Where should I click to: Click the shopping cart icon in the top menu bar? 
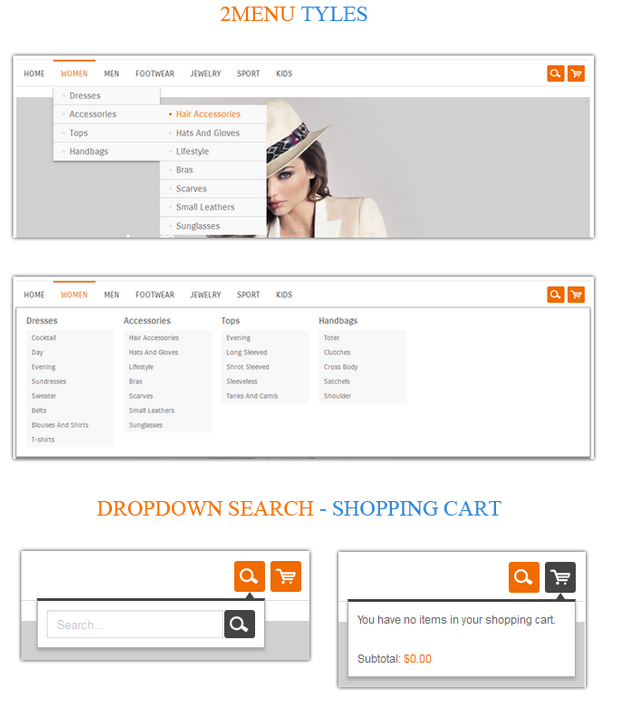[576, 73]
